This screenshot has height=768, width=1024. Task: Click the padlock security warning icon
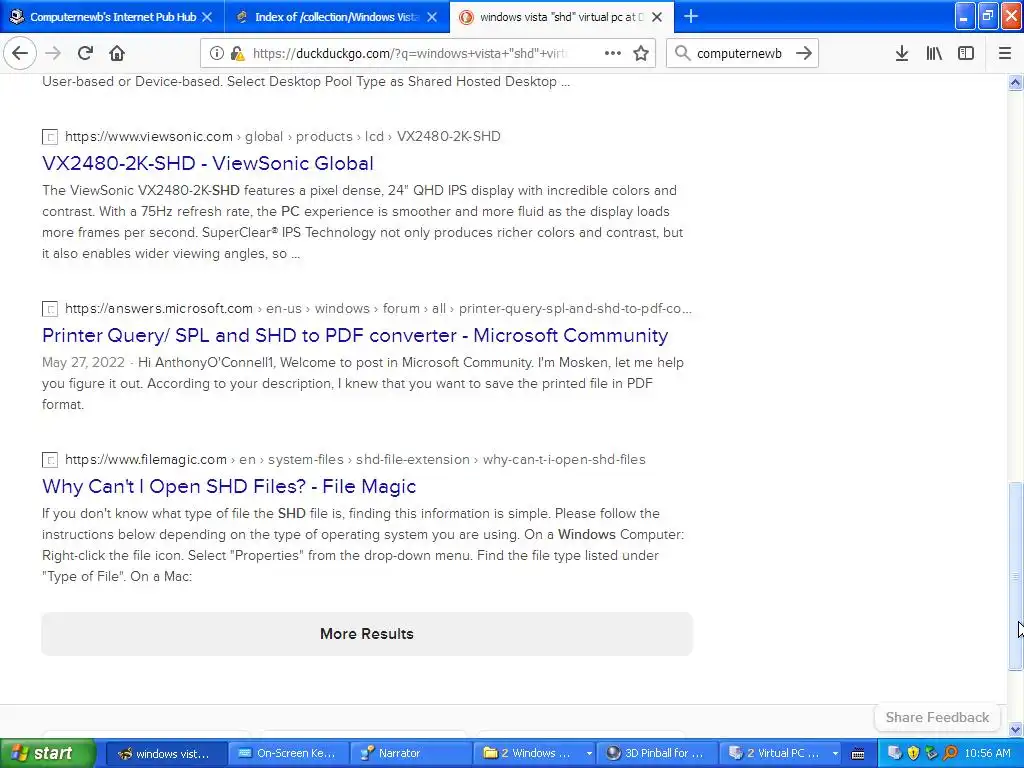237,54
